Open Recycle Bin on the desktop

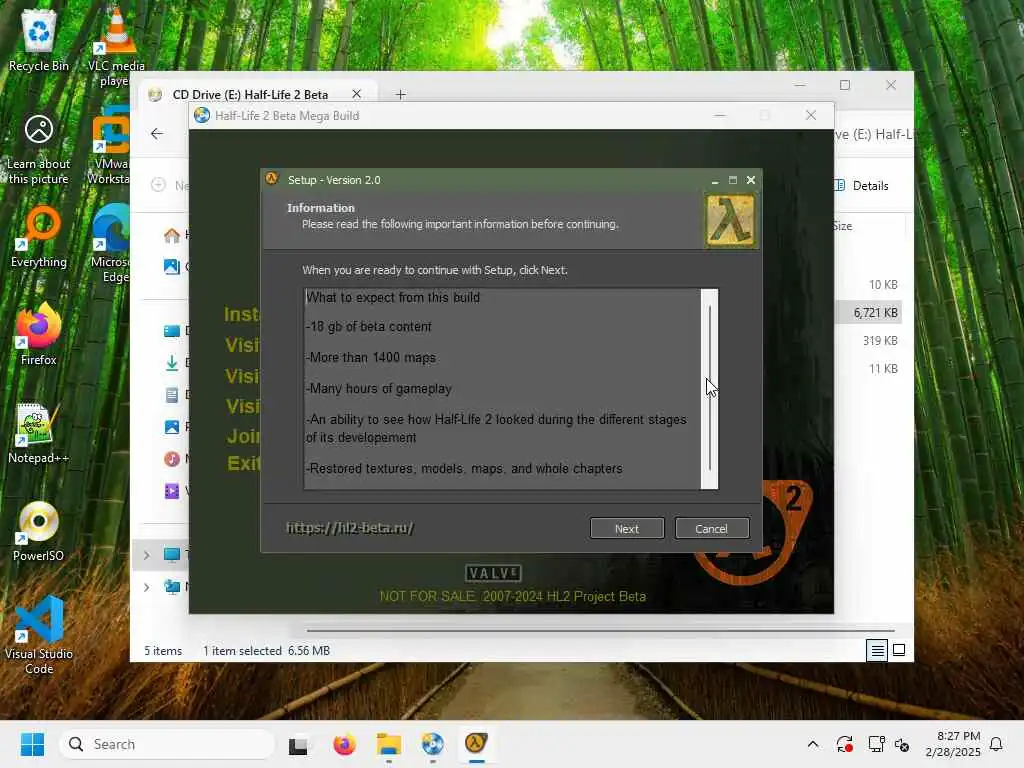pos(39,40)
